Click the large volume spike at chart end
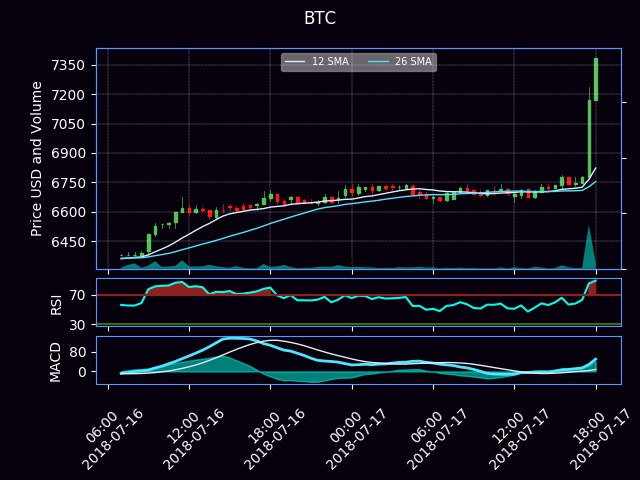Viewport: 640px width, 480px height. click(589, 249)
